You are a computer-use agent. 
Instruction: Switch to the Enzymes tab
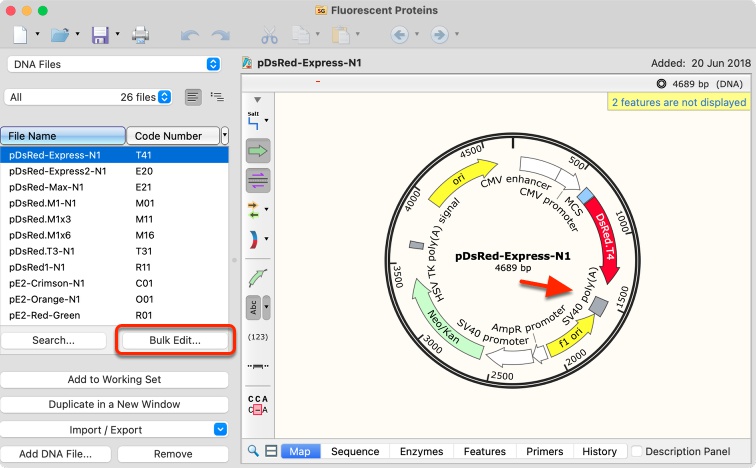421,451
